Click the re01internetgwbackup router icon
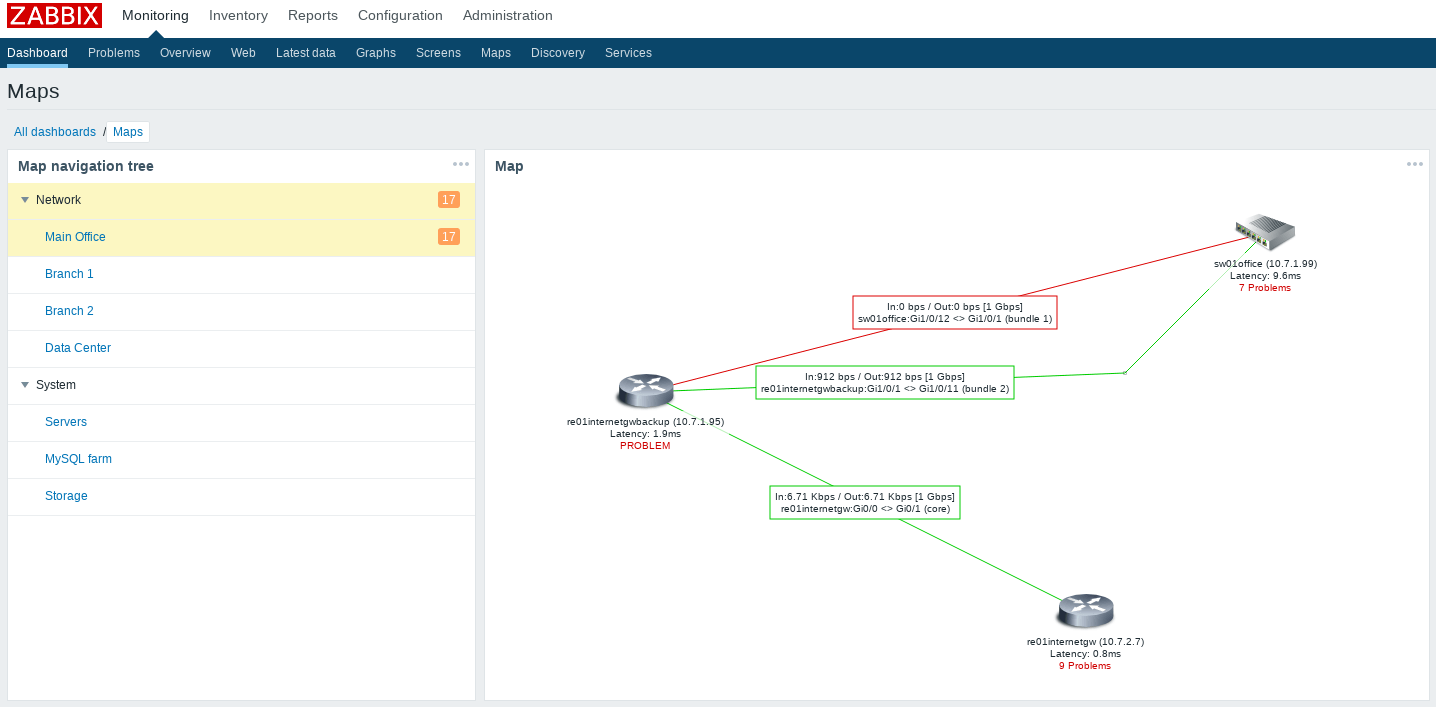The image size is (1436, 707). tap(645, 391)
